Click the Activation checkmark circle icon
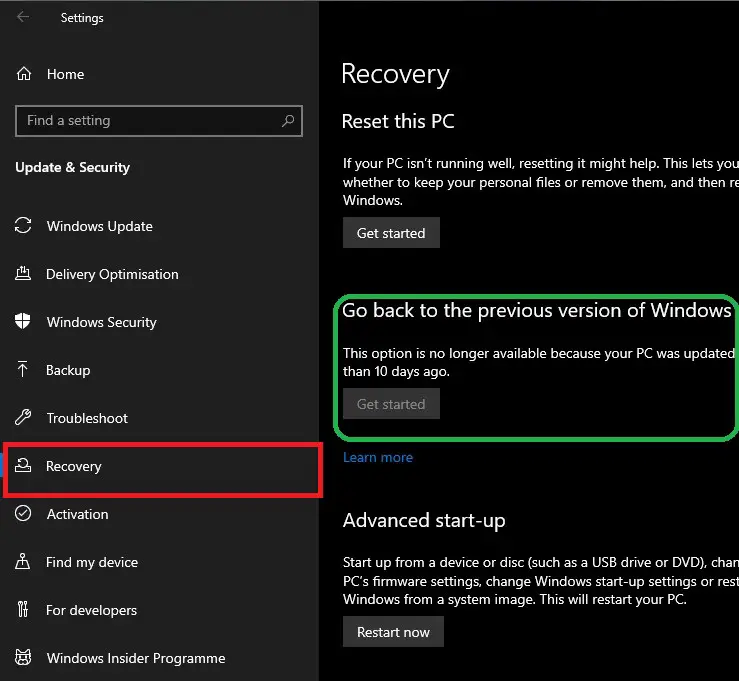This screenshot has height=681, width=739. pyautogui.click(x=23, y=514)
